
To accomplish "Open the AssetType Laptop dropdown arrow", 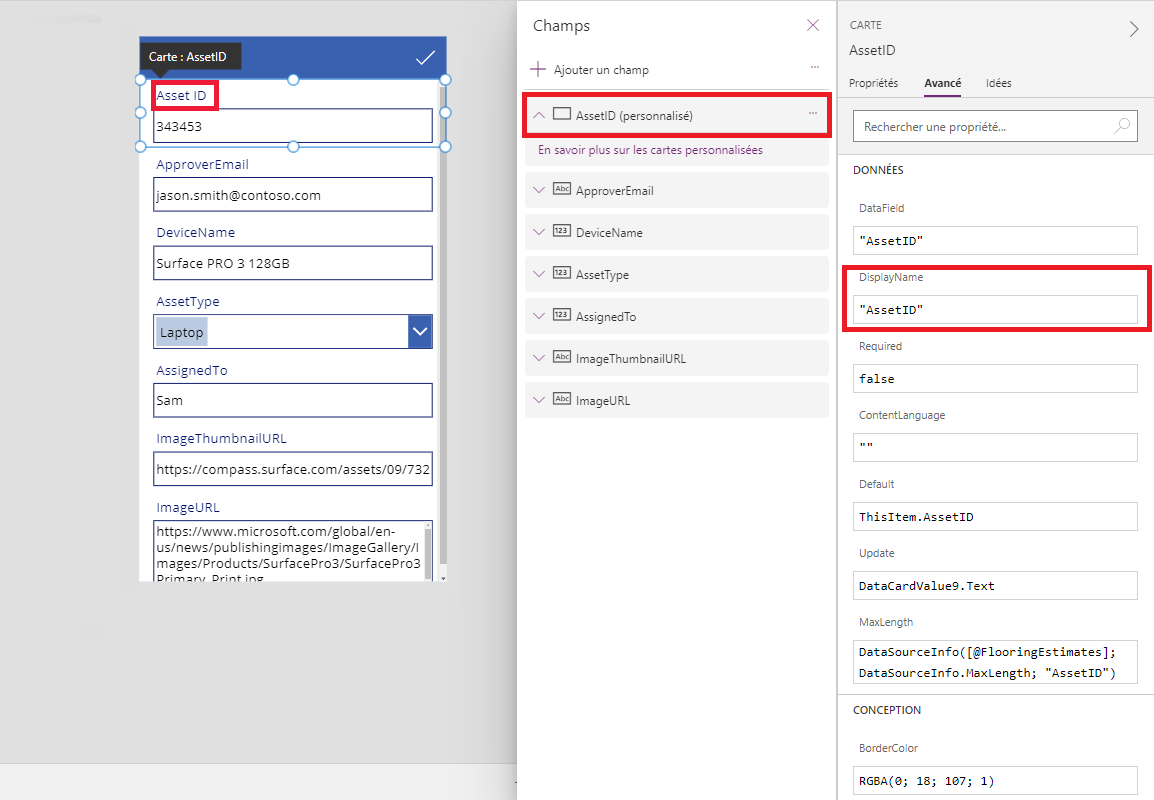I will pos(420,331).
